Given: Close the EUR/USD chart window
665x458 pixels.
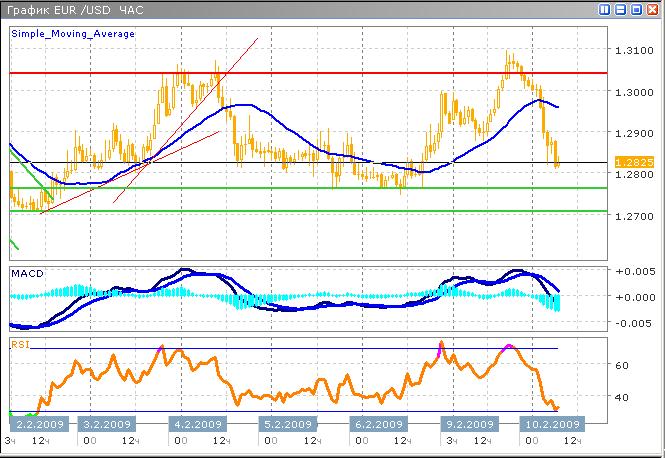Looking at the screenshot, I should (650, 9).
